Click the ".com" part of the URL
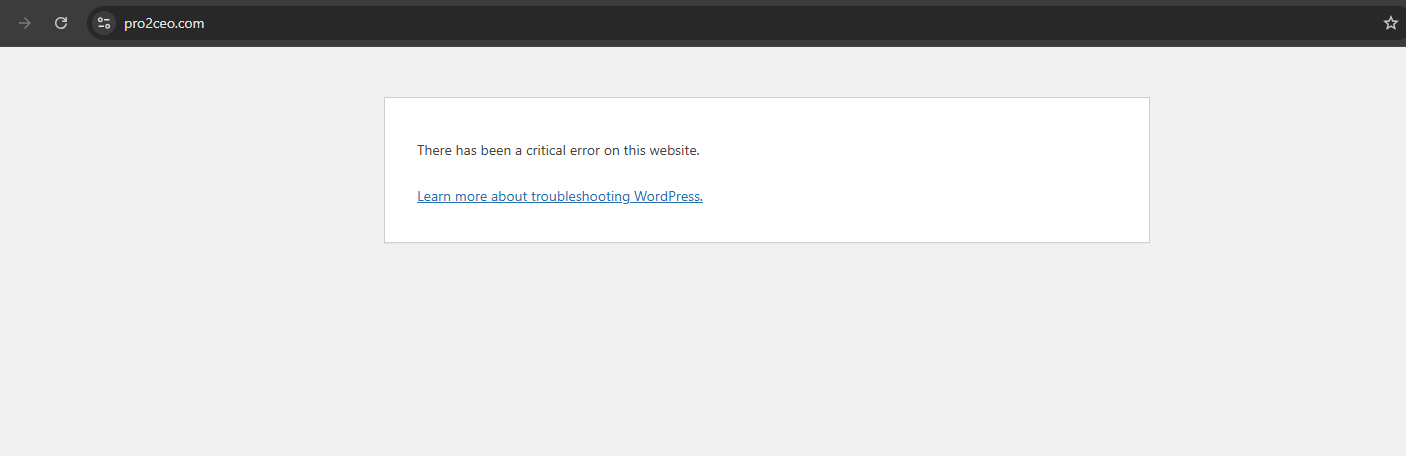 tap(192, 23)
